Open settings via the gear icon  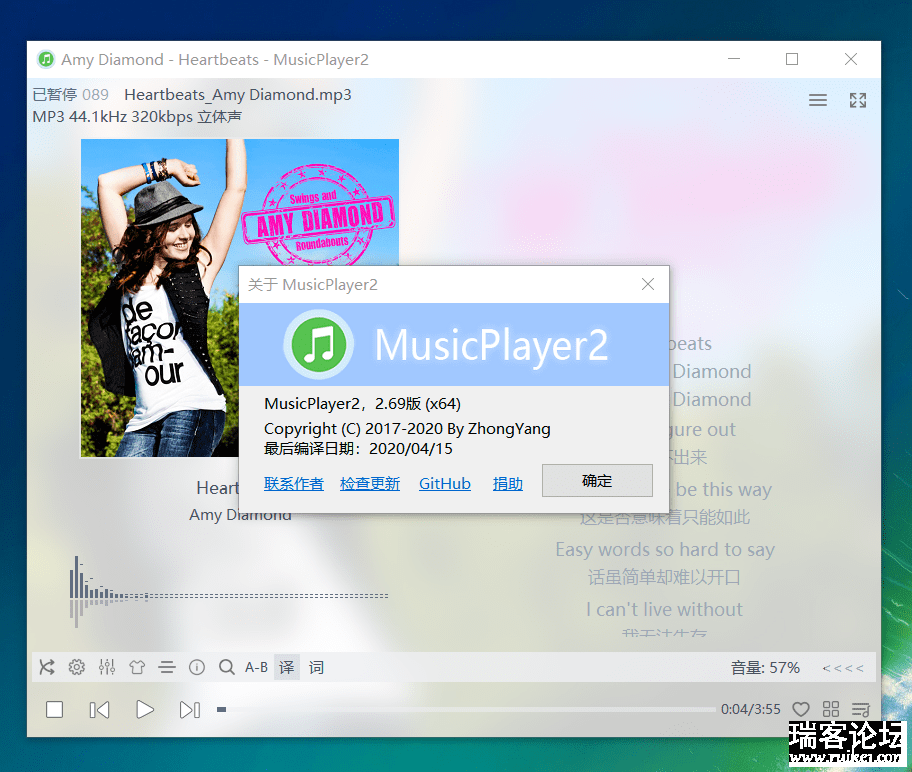tap(77, 667)
